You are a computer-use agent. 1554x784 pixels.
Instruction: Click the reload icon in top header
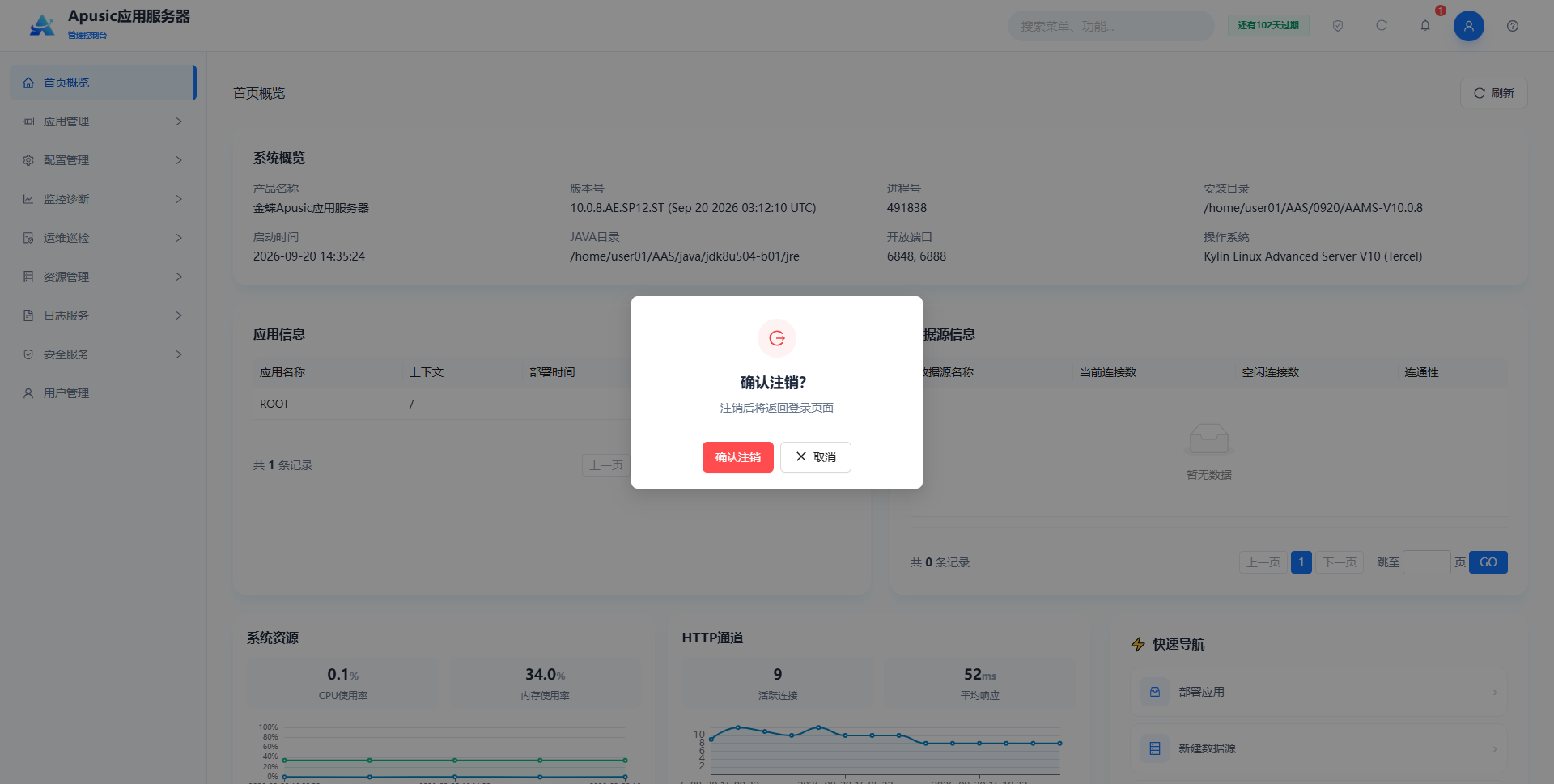point(1382,26)
